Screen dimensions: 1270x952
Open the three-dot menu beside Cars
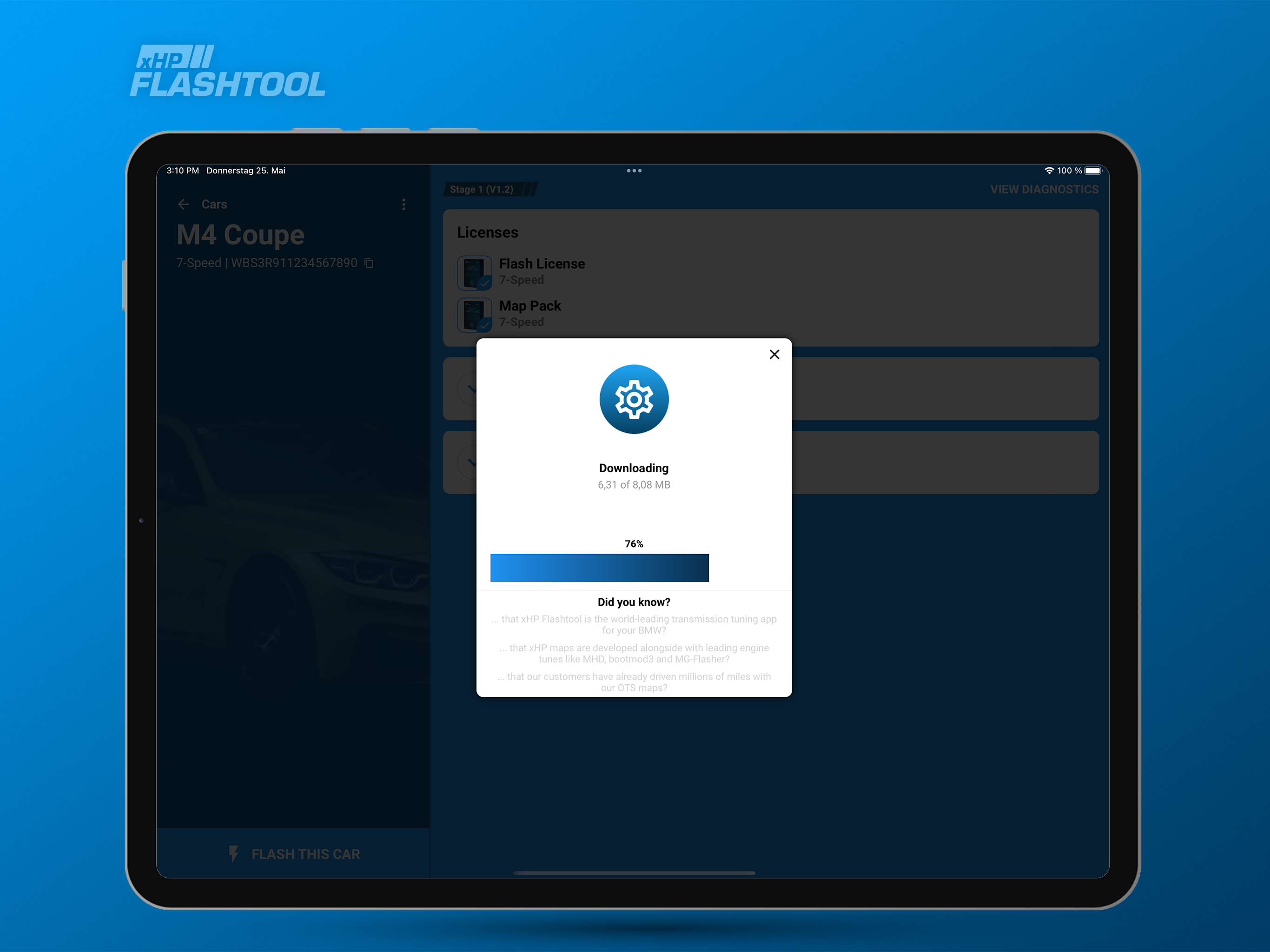(403, 205)
